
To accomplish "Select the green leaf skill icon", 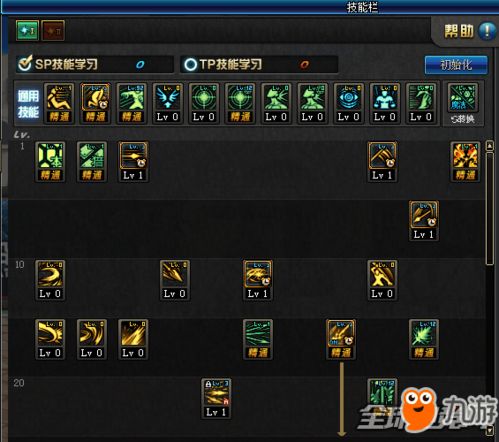I will pyautogui.click(x=424, y=339).
